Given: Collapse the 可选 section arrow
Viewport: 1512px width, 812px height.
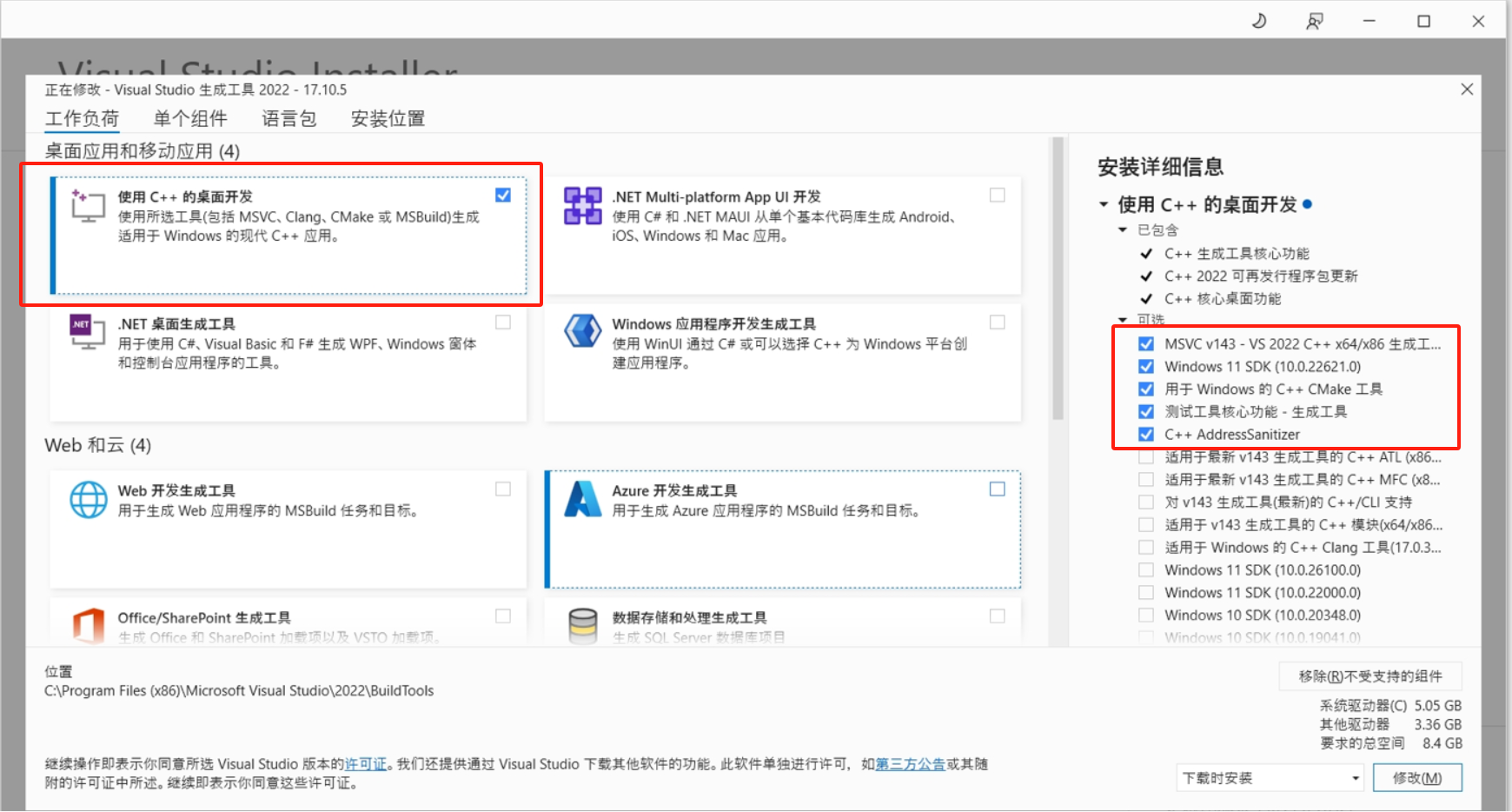Looking at the screenshot, I should 1123,320.
